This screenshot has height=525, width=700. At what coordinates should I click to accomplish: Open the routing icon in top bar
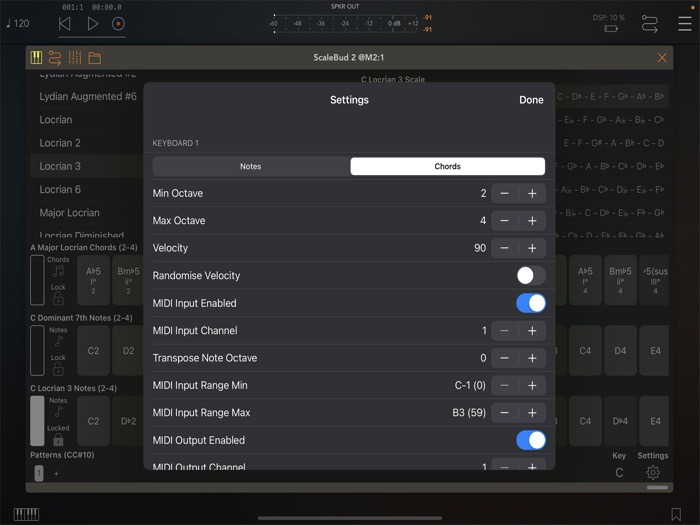point(650,24)
